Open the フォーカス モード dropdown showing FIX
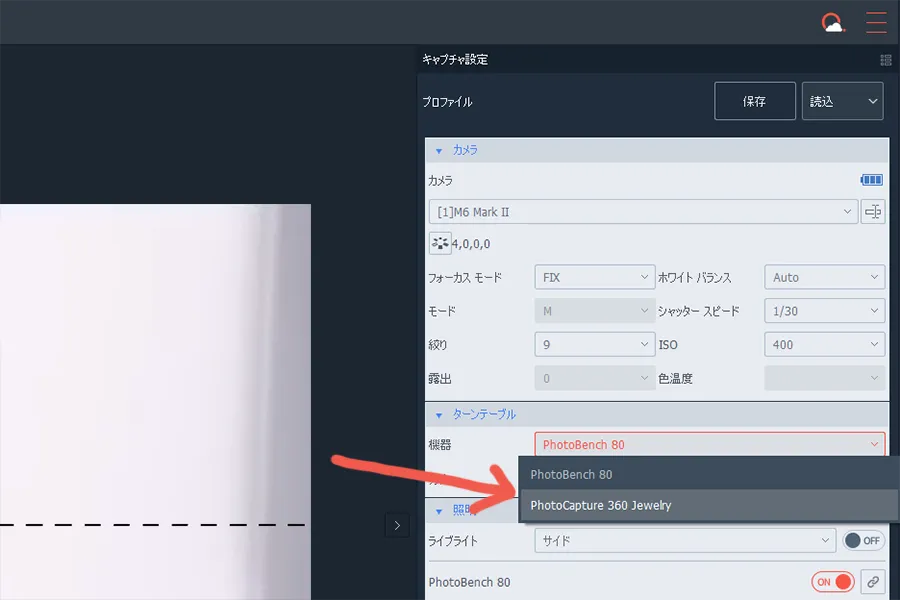This screenshot has height=600, width=900. pos(595,277)
